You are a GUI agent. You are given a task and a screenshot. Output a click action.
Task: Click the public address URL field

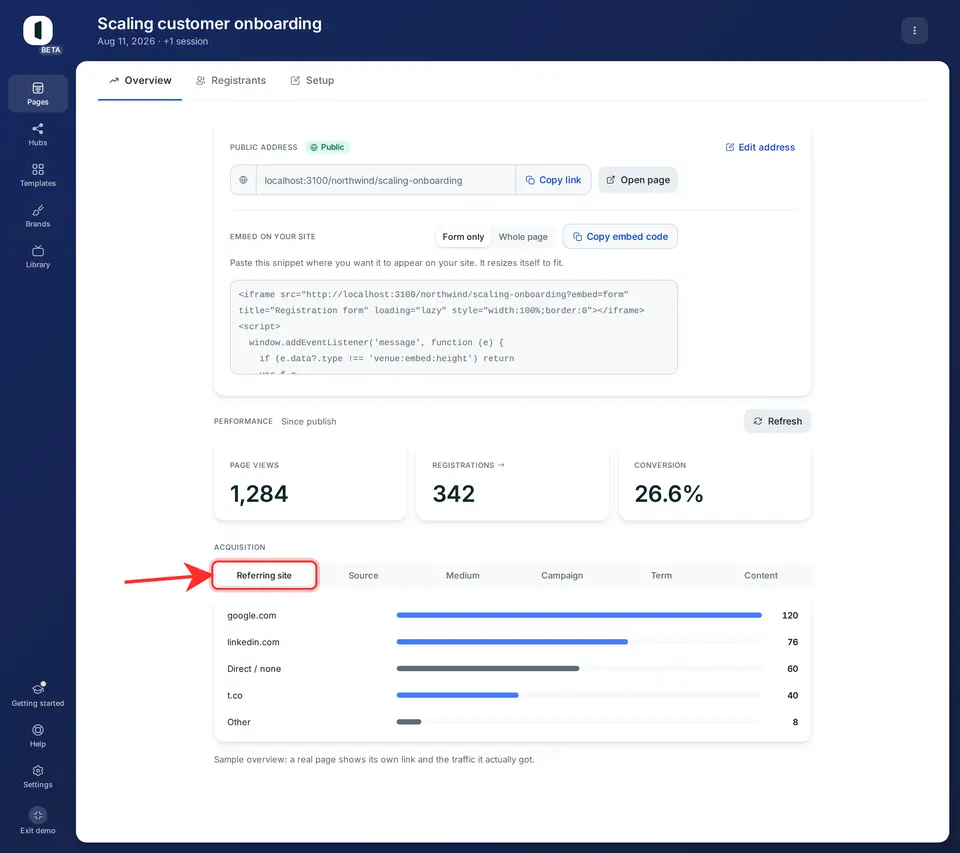[386, 180]
